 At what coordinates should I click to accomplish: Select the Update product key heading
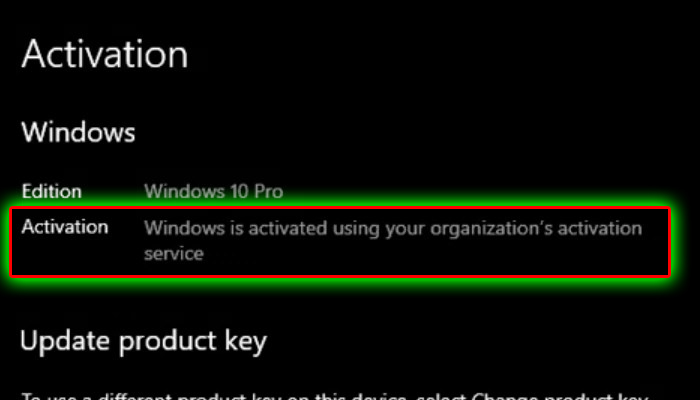(x=143, y=342)
